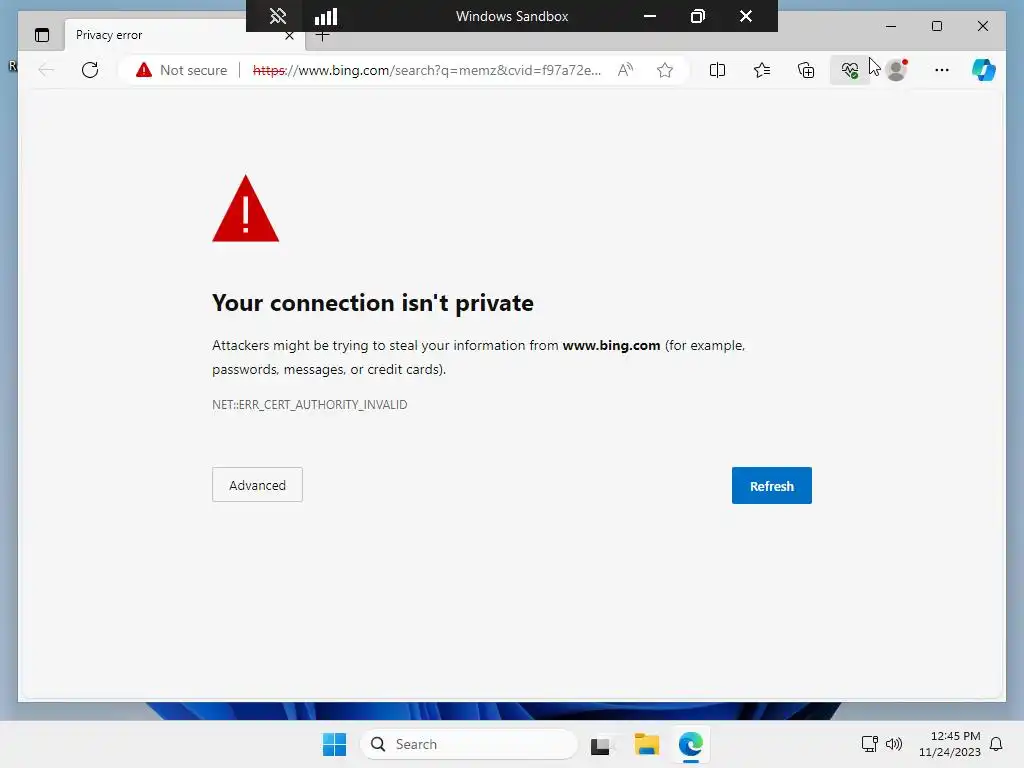Open Task View on the taskbar
Viewport: 1024px width, 768px height.
(602, 744)
